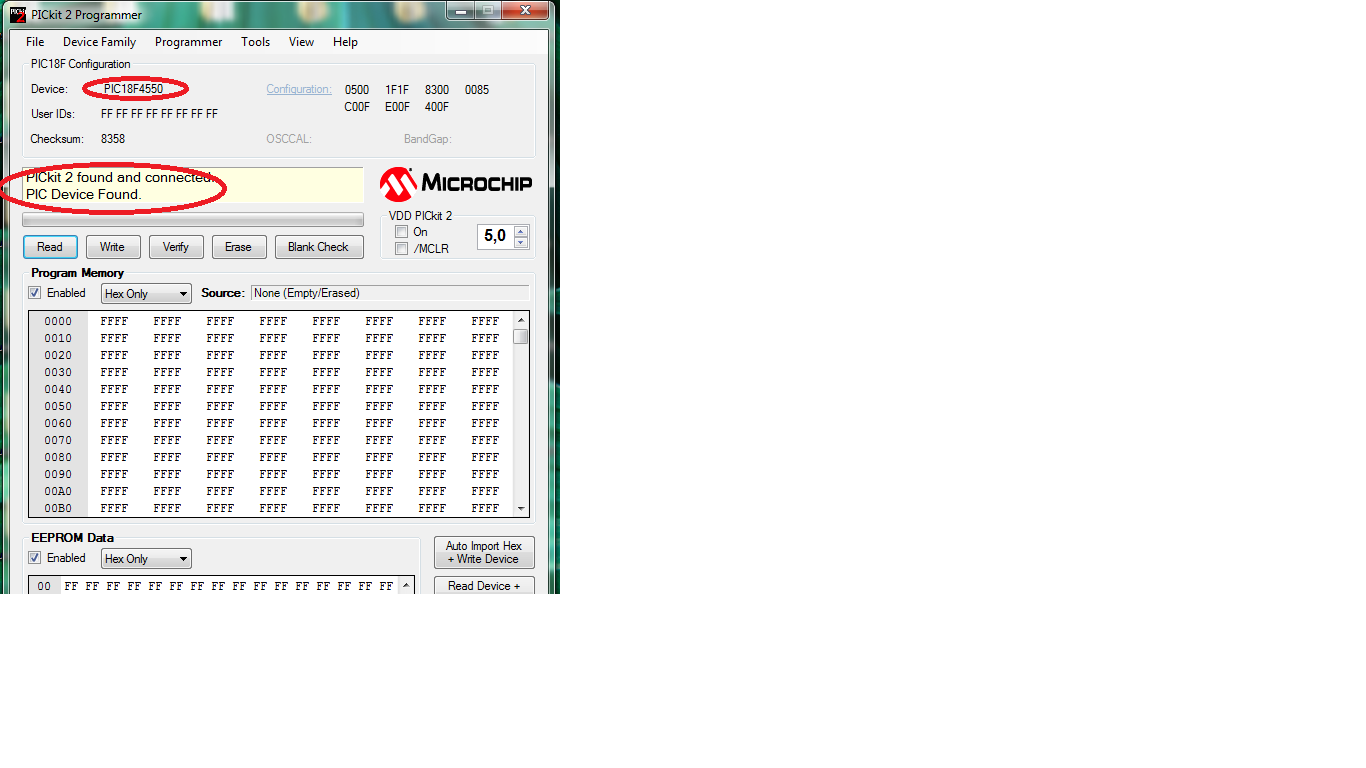The image size is (1366, 768).
Task: Click the OSCCAL label
Action: (x=289, y=139)
